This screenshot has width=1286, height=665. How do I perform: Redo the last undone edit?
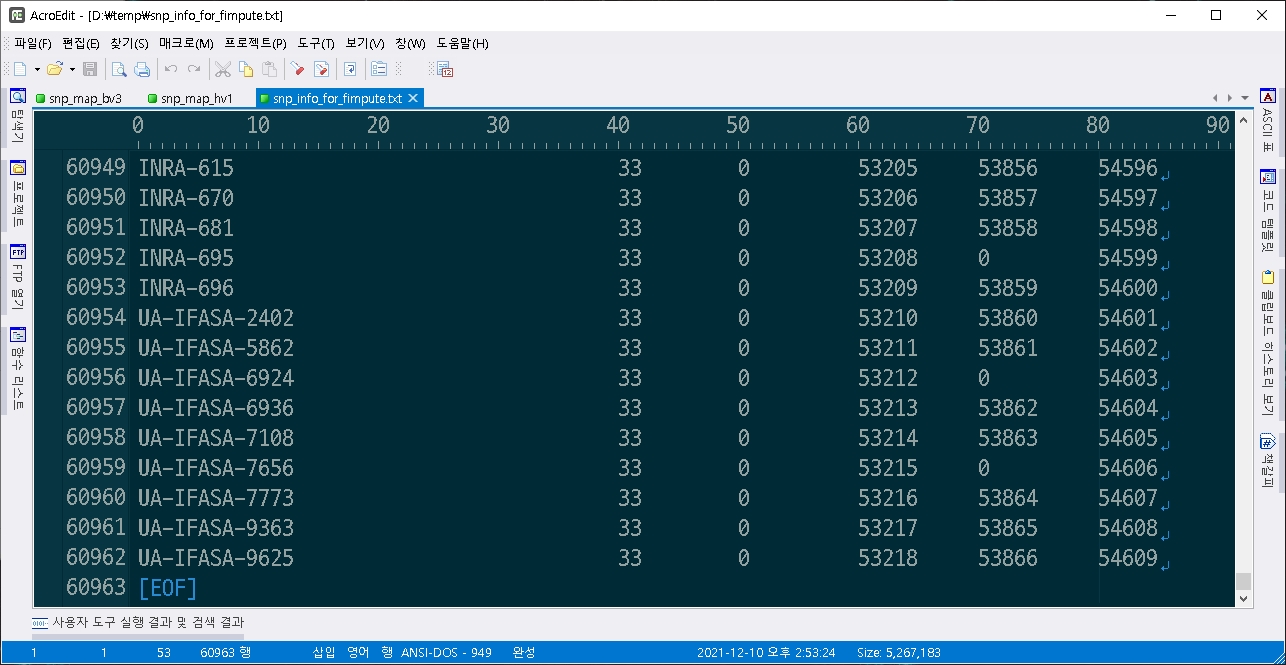tap(194, 69)
